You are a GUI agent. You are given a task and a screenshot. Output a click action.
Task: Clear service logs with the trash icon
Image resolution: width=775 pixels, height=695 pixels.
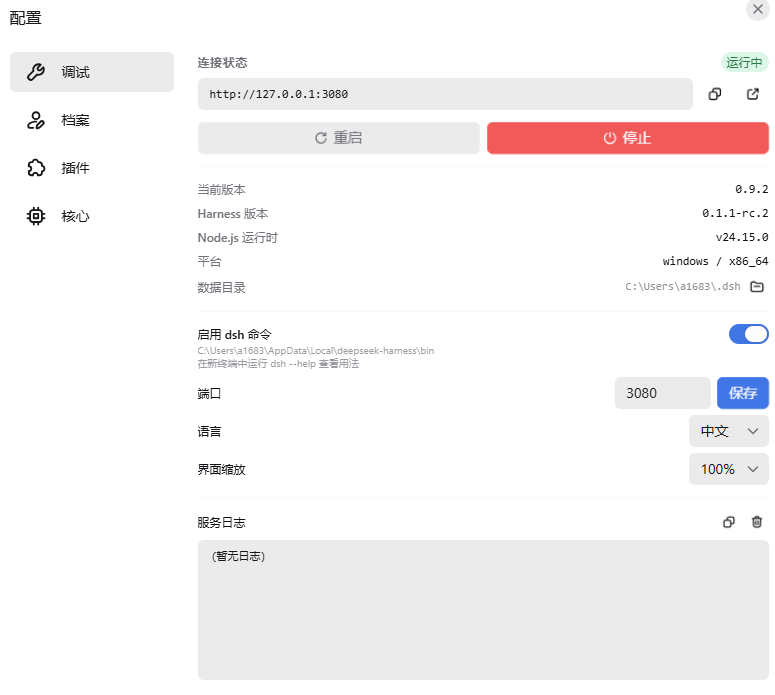757,522
